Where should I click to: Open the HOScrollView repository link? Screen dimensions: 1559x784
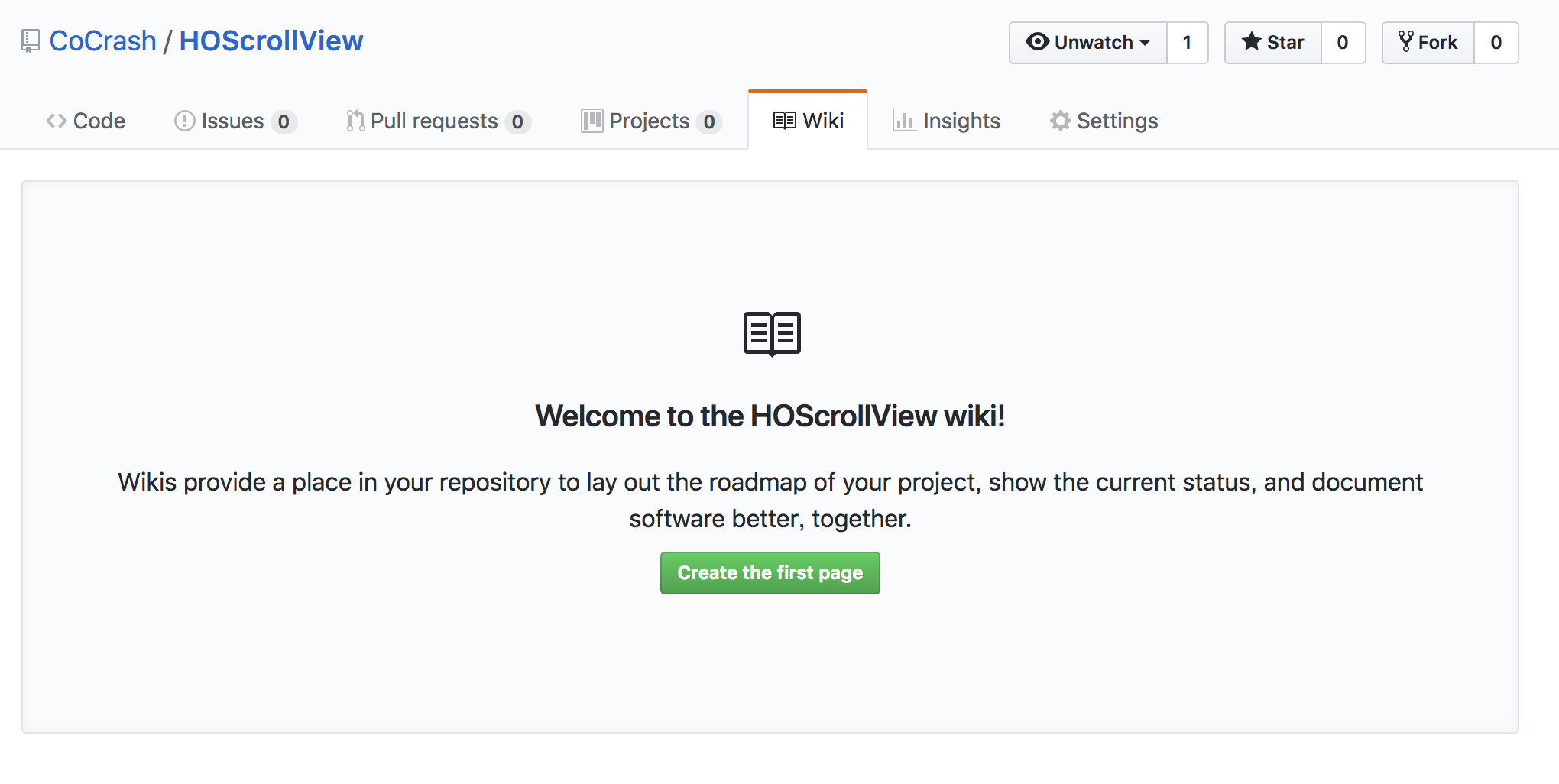pyautogui.click(x=271, y=41)
